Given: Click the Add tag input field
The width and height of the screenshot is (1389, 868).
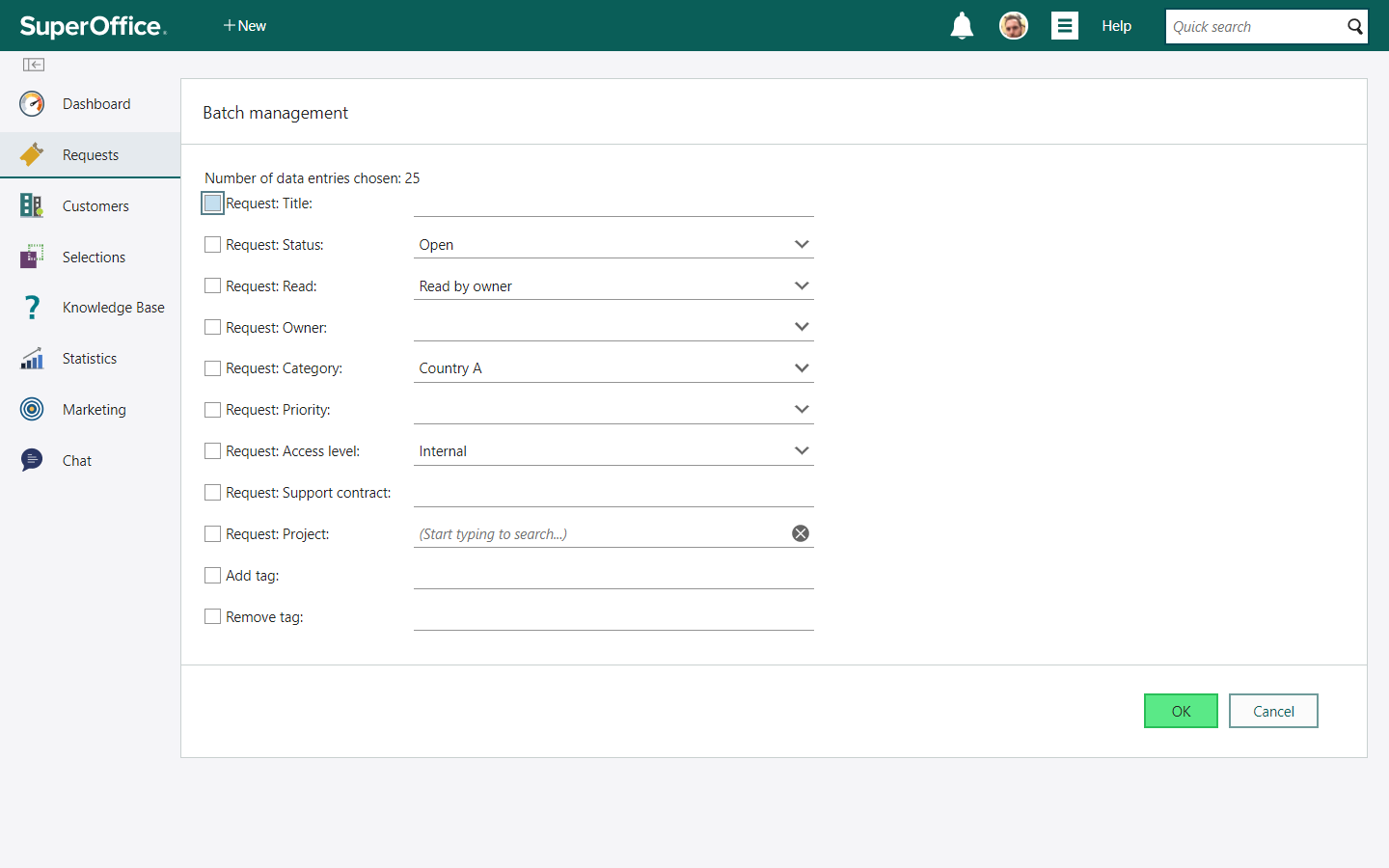Looking at the screenshot, I should coord(613,576).
